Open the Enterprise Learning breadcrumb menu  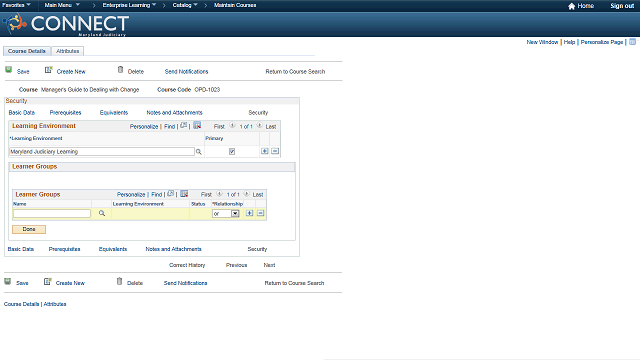(x=129, y=5)
